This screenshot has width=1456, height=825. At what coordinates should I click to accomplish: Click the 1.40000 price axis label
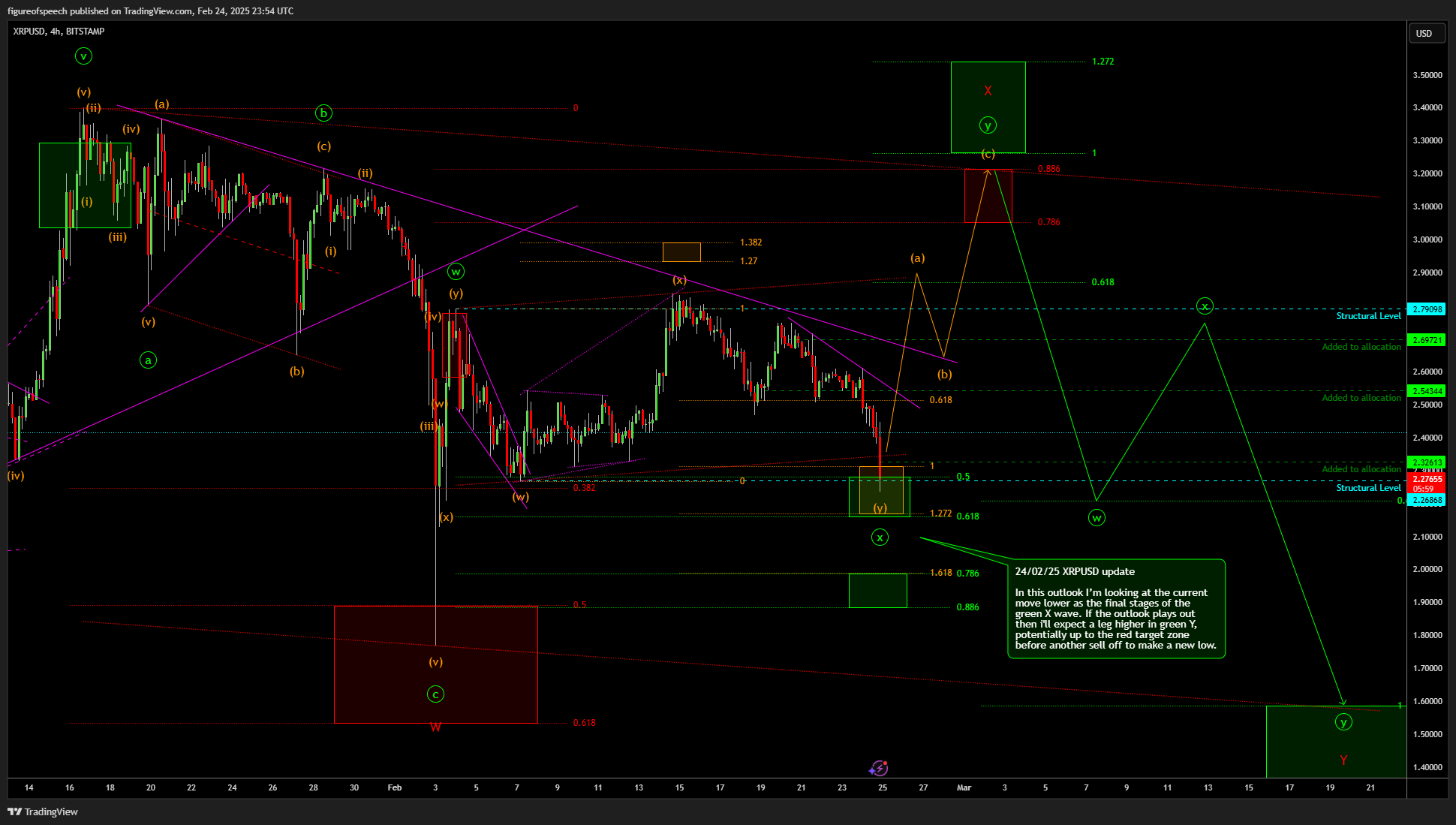click(x=1427, y=767)
